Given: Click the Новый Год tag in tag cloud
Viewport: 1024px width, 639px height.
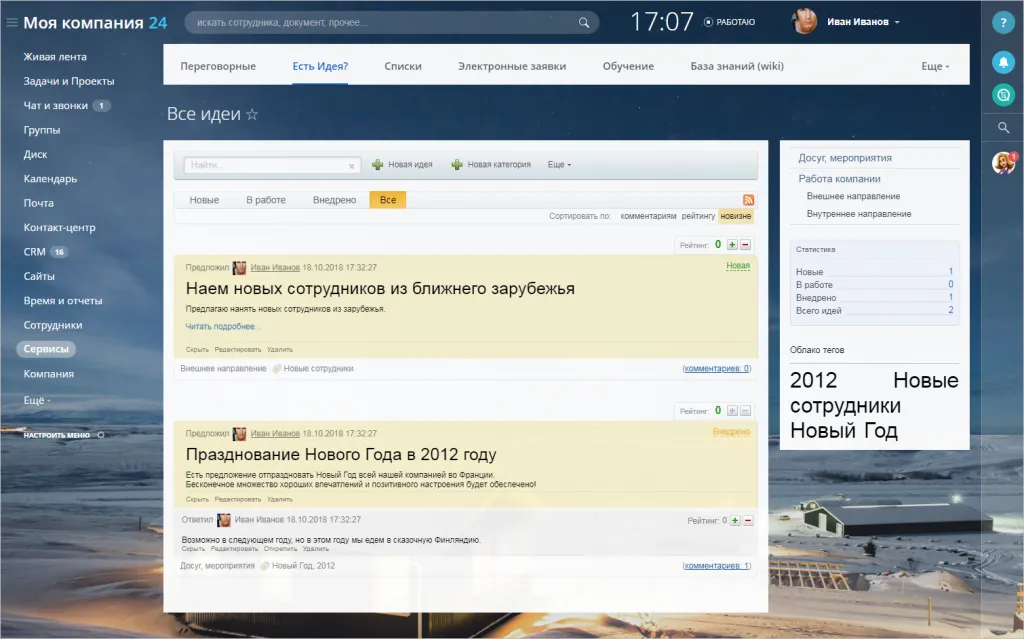Looking at the screenshot, I should click(844, 431).
